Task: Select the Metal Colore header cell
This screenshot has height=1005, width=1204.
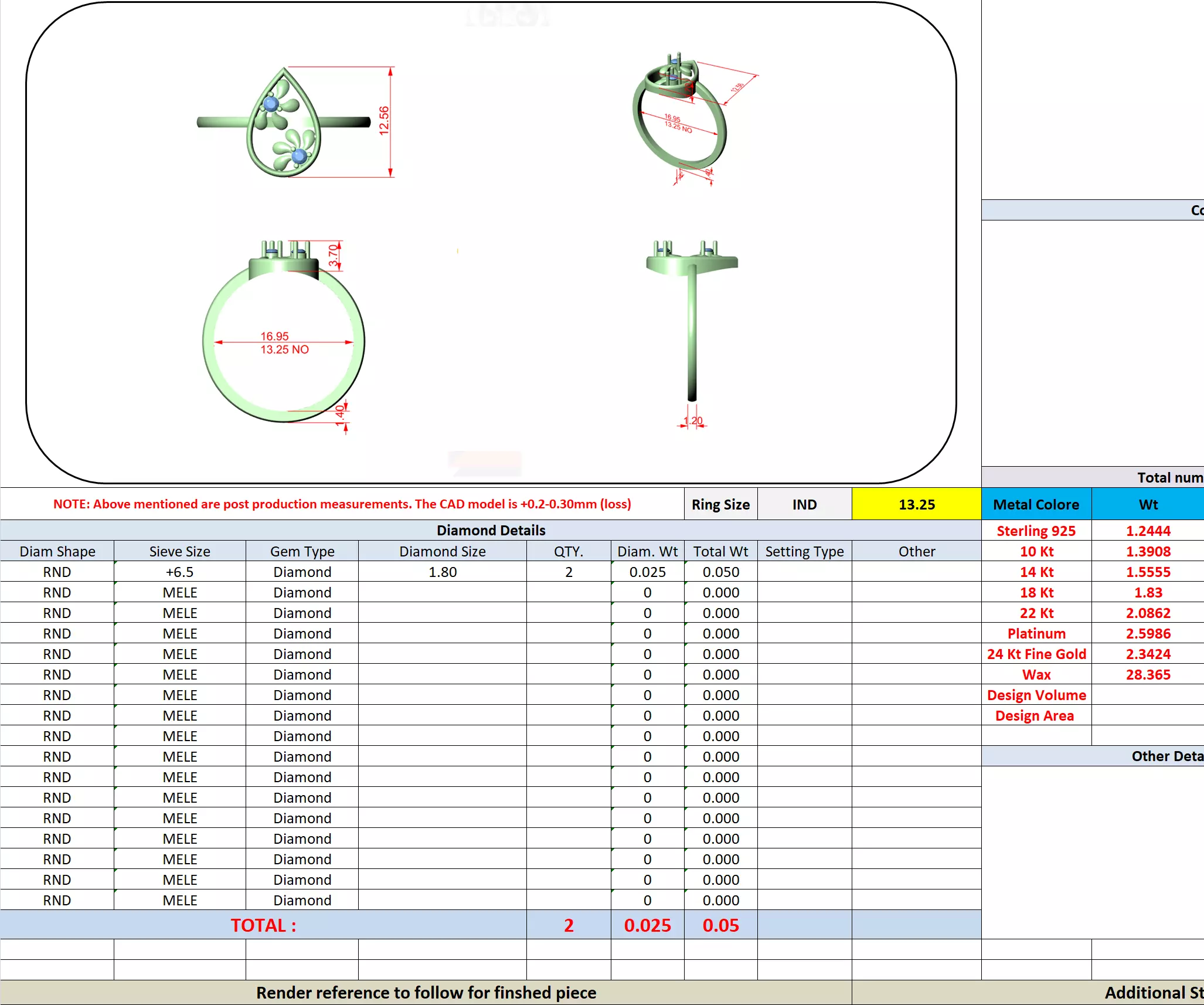Action: pos(1036,504)
